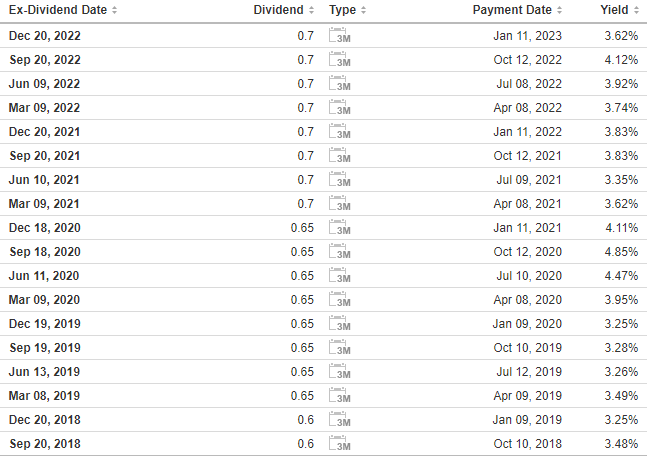The height and width of the screenshot is (456, 647).
Task: Click 3M calendar icon in Dec 20, 2018 row
Action: tap(340, 419)
